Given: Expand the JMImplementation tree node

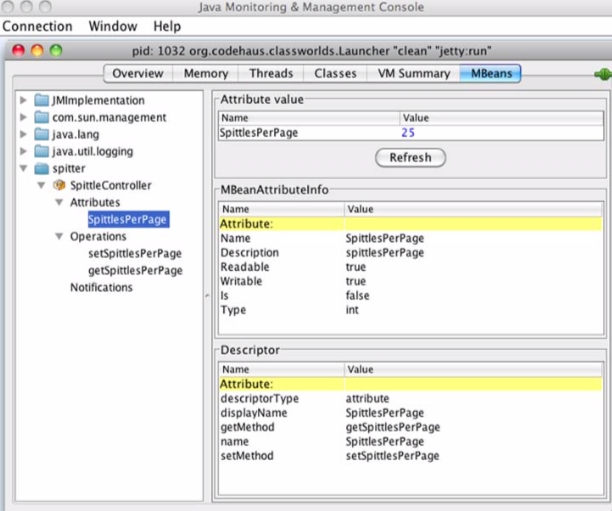Looking at the screenshot, I should point(23,101).
